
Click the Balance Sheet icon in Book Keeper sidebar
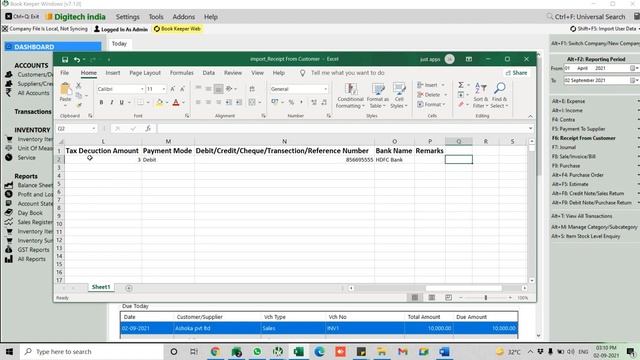coord(9,185)
